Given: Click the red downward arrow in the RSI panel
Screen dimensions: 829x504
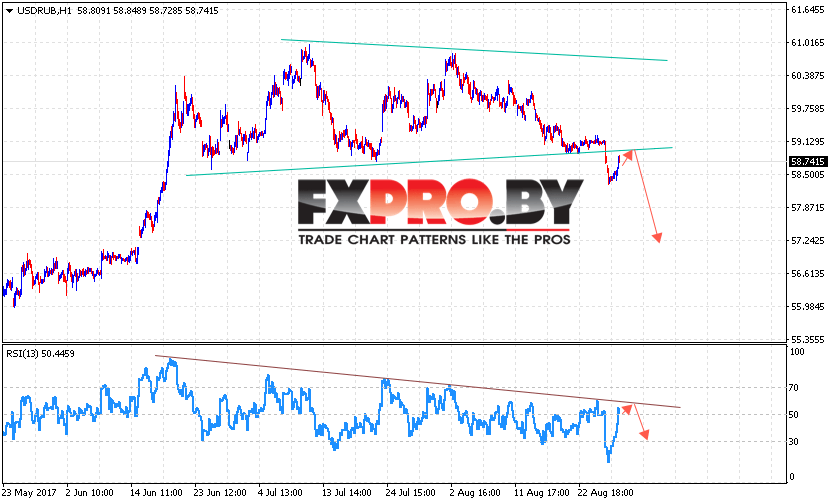Looking at the screenshot, I should point(641,423).
